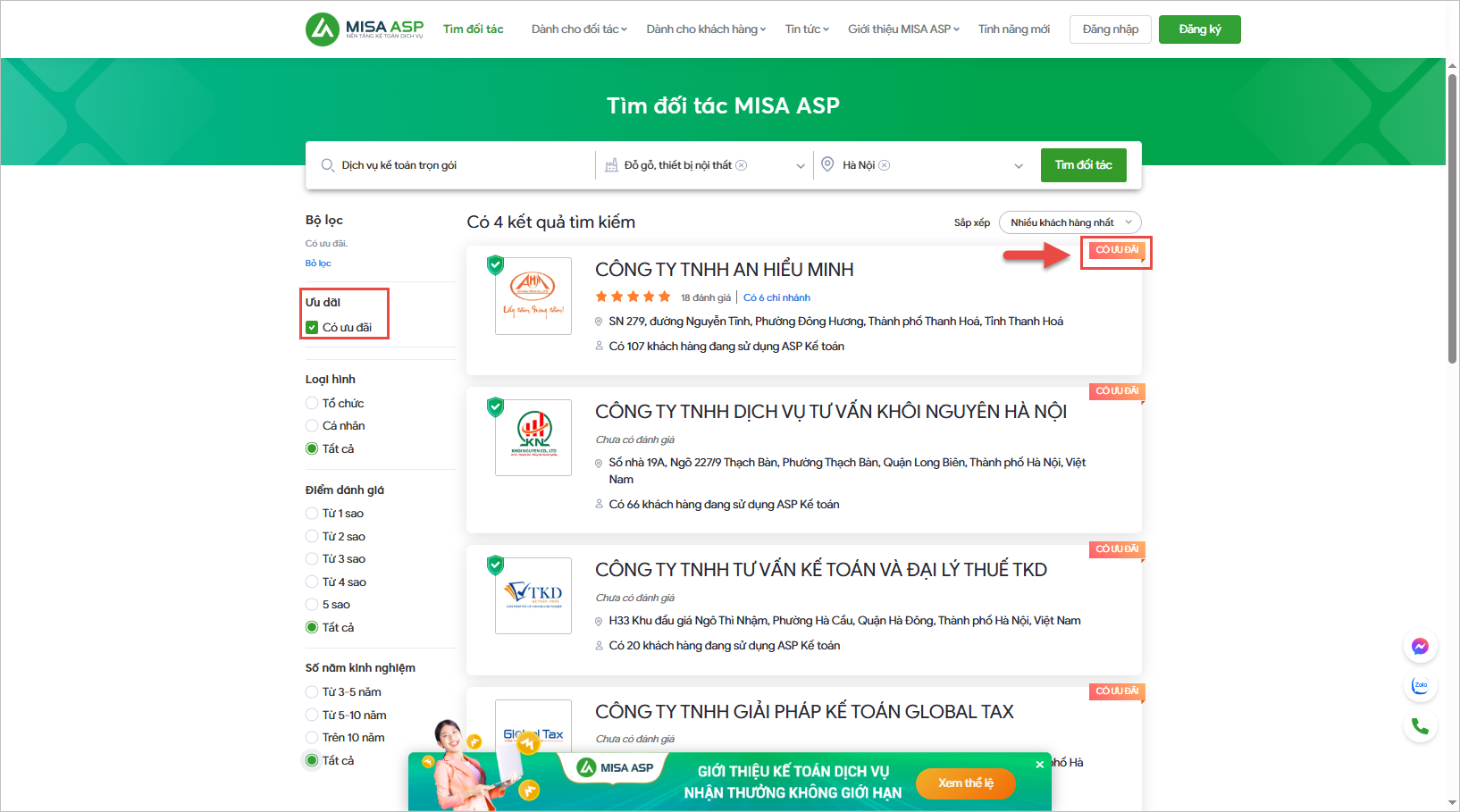Clear the Hà Nội location tag
The width and height of the screenshot is (1460, 812).
tap(885, 165)
